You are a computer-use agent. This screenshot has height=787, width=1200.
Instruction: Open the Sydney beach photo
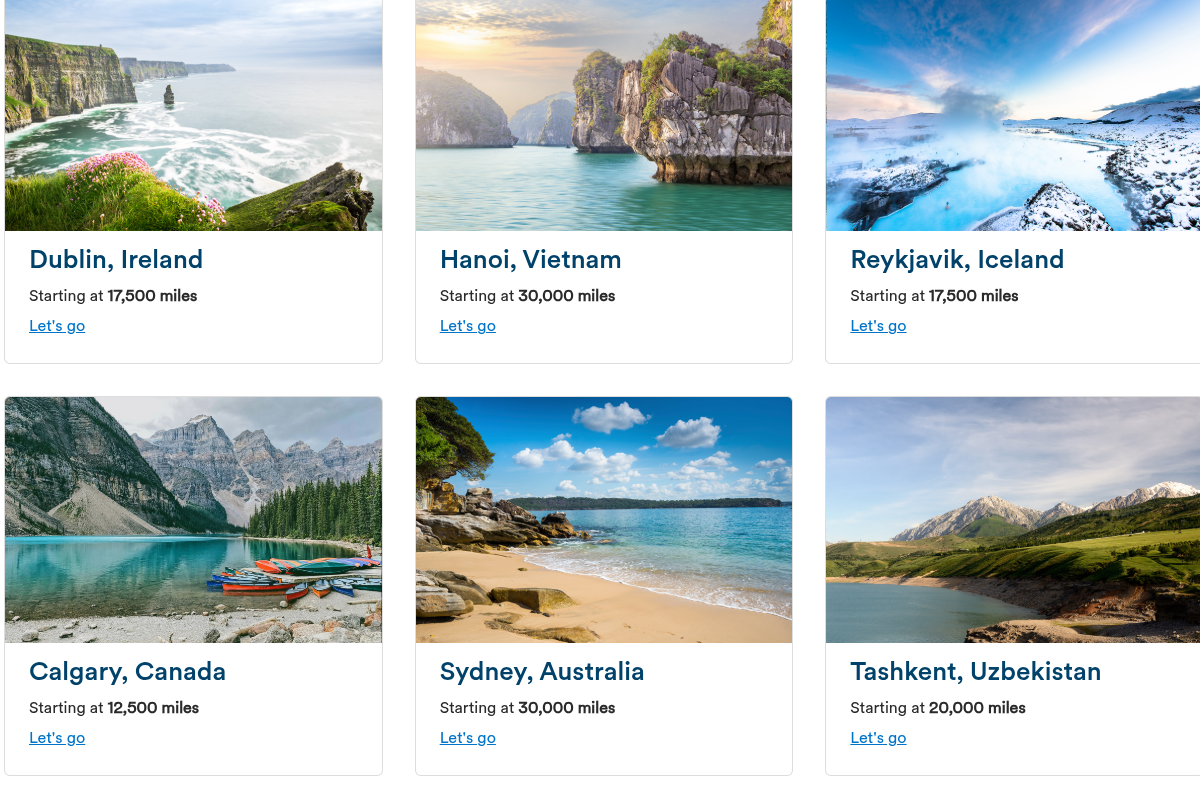tap(604, 520)
